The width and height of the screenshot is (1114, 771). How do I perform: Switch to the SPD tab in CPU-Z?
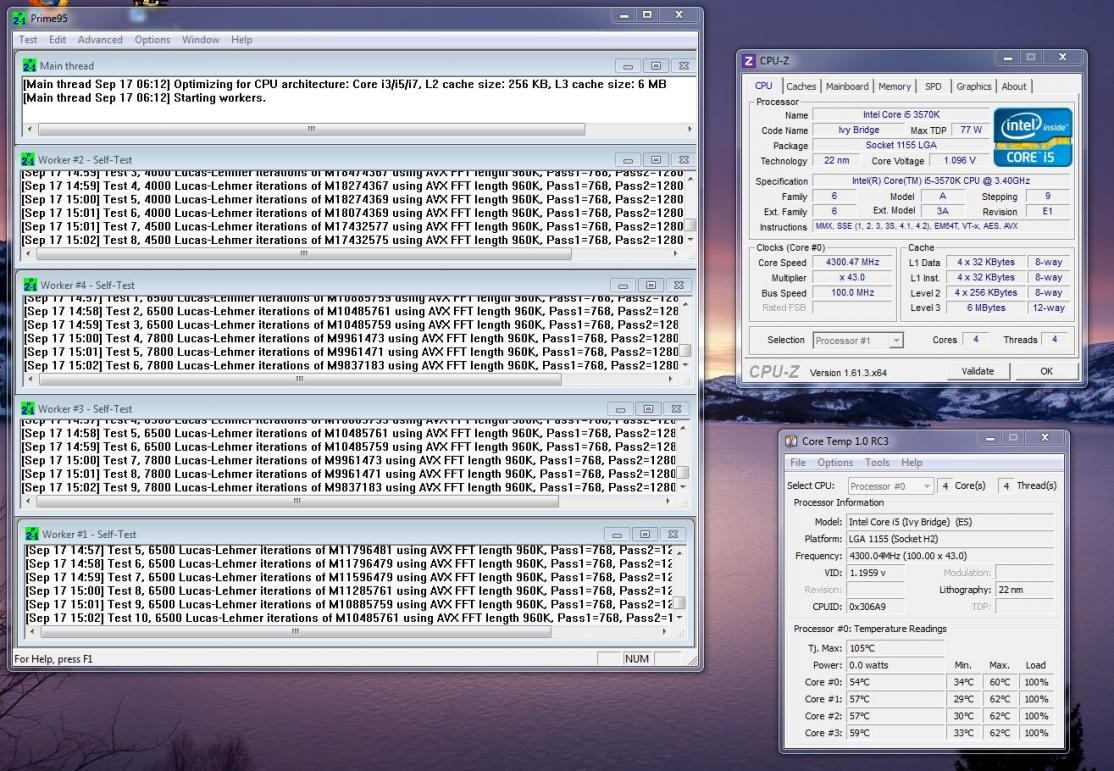(x=933, y=86)
